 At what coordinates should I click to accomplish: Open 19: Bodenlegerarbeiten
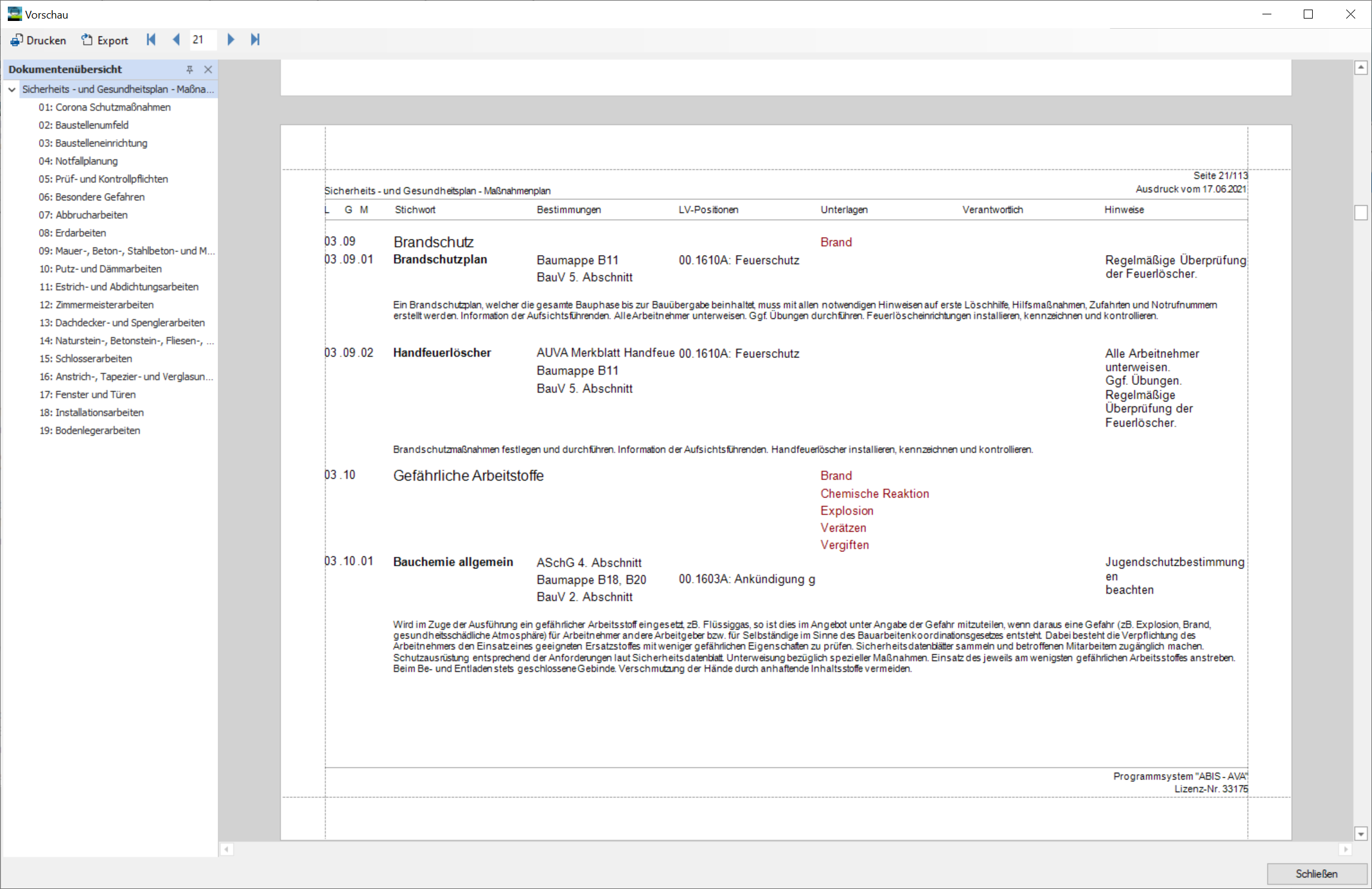[90, 430]
